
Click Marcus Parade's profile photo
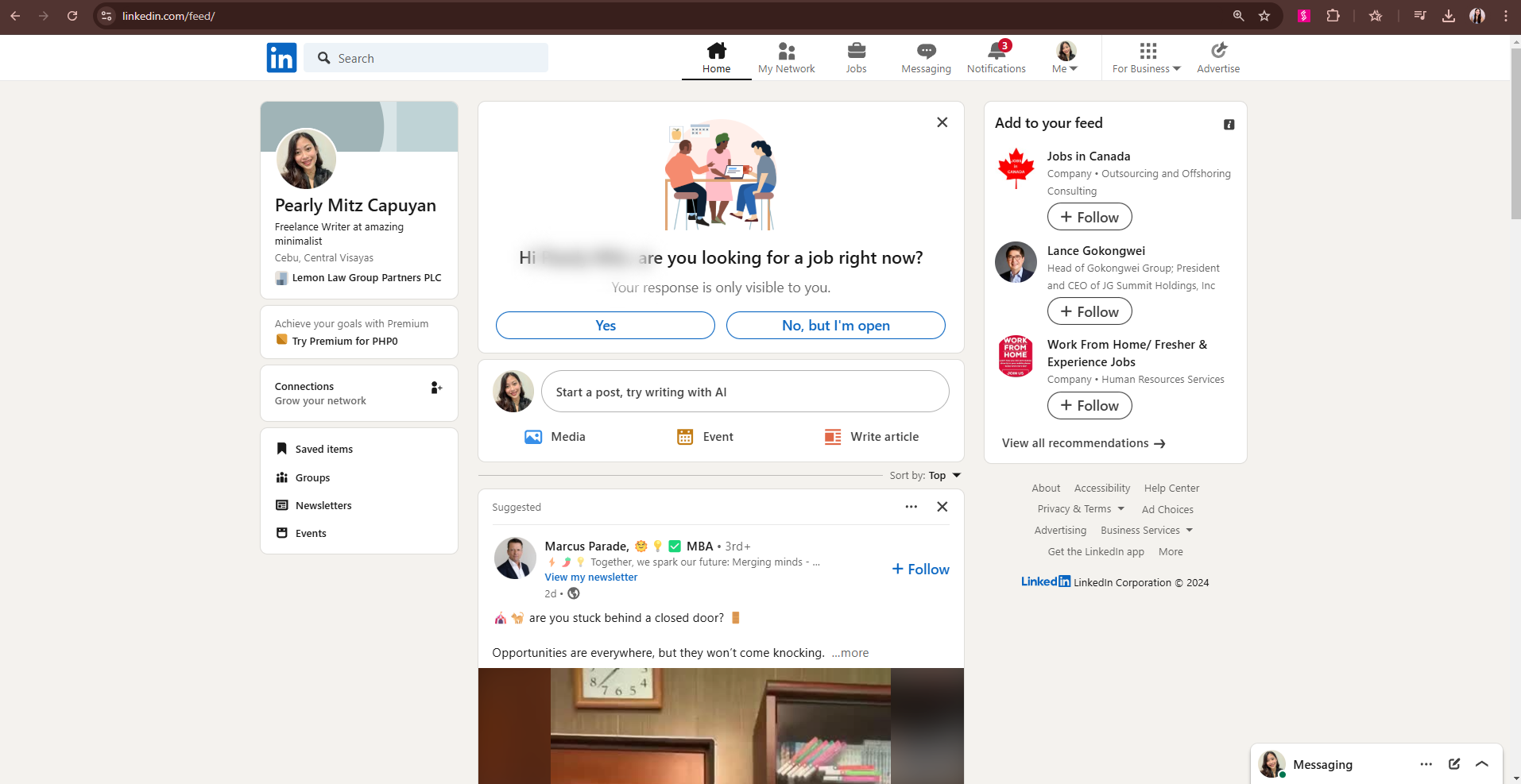pos(515,558)
